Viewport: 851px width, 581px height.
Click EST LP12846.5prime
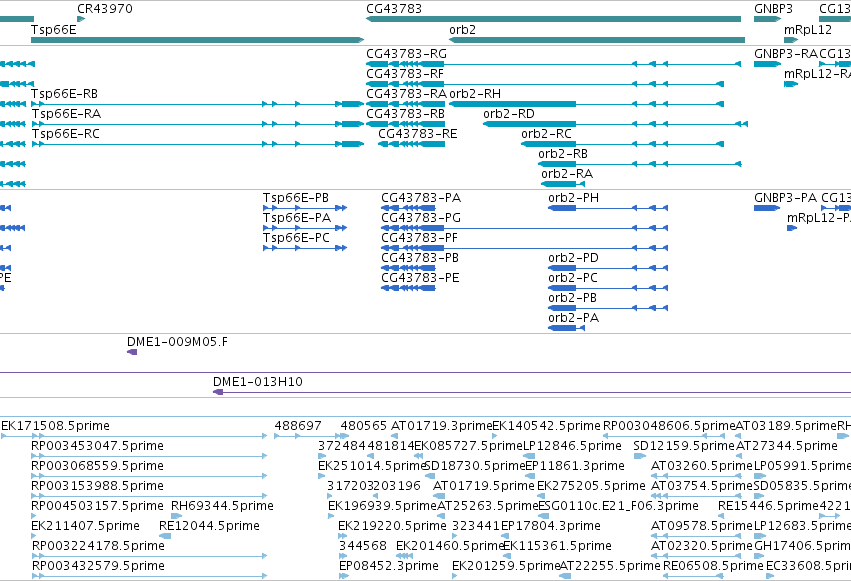click(x=529, y=456)
